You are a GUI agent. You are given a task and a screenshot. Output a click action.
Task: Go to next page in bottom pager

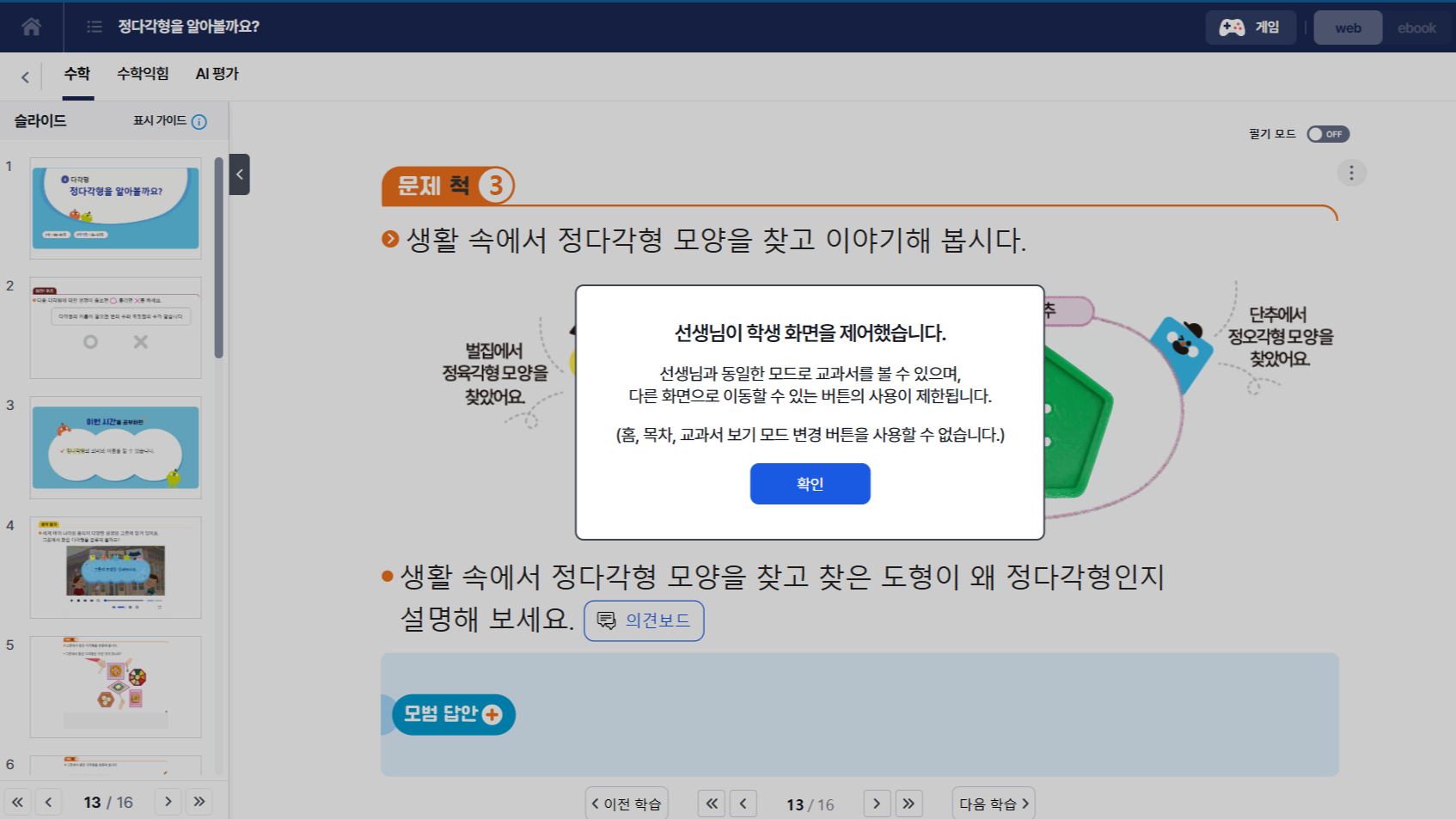(x=877, y=804)
